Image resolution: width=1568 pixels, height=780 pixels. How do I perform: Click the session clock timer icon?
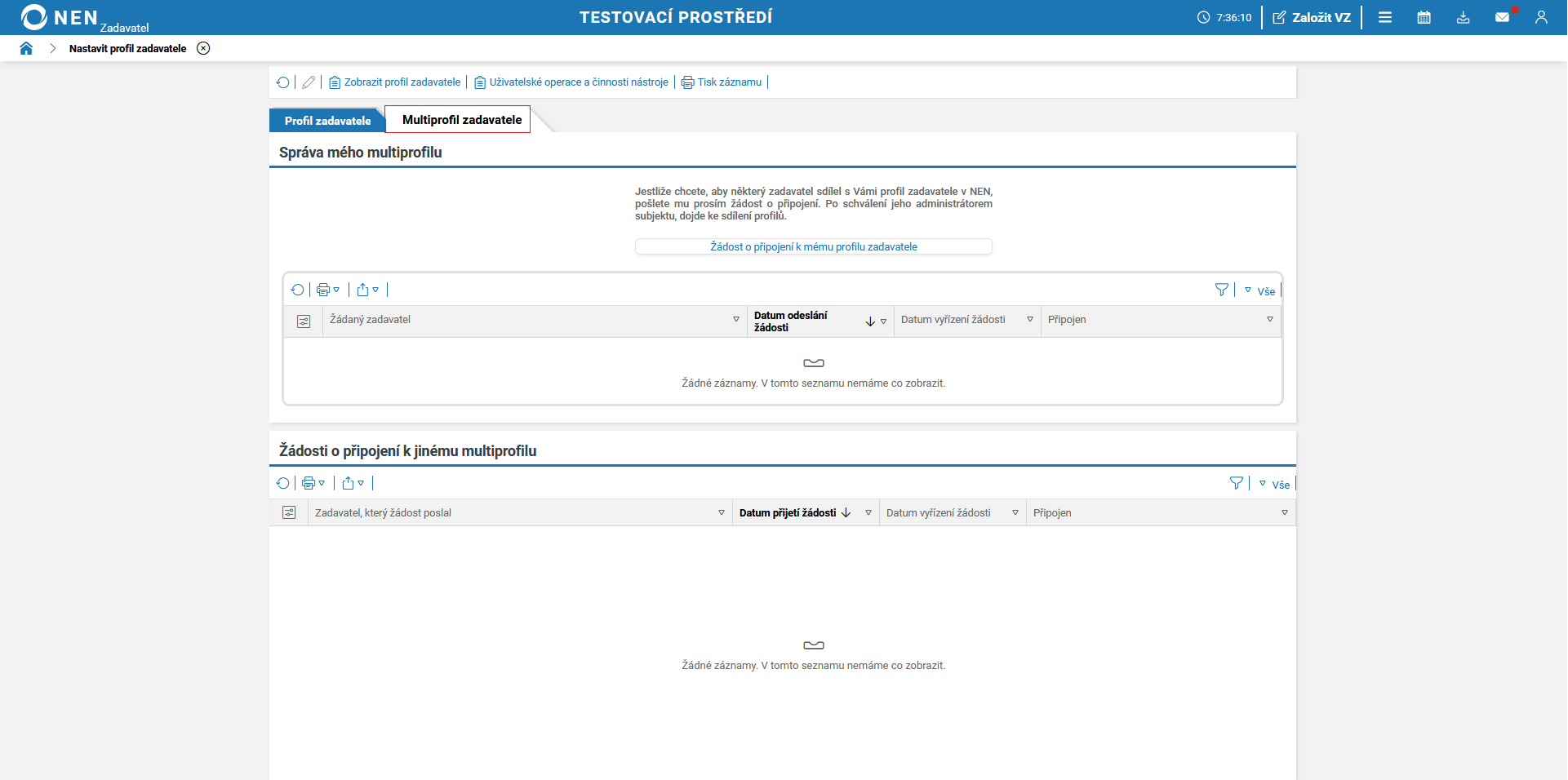coord(1203,17)
